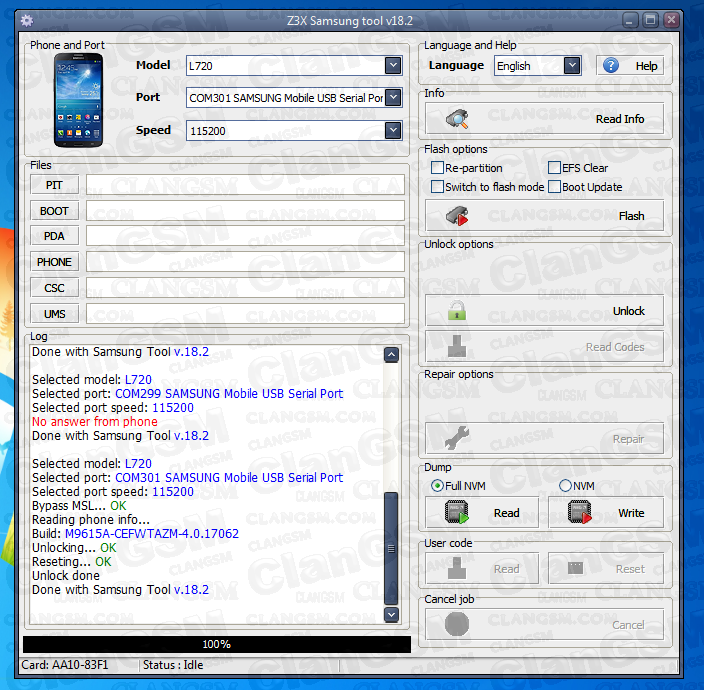The width and height of the screenshot is (704, 690).
Task: Select the NVM radio button
Action: [x=565, y=486]
